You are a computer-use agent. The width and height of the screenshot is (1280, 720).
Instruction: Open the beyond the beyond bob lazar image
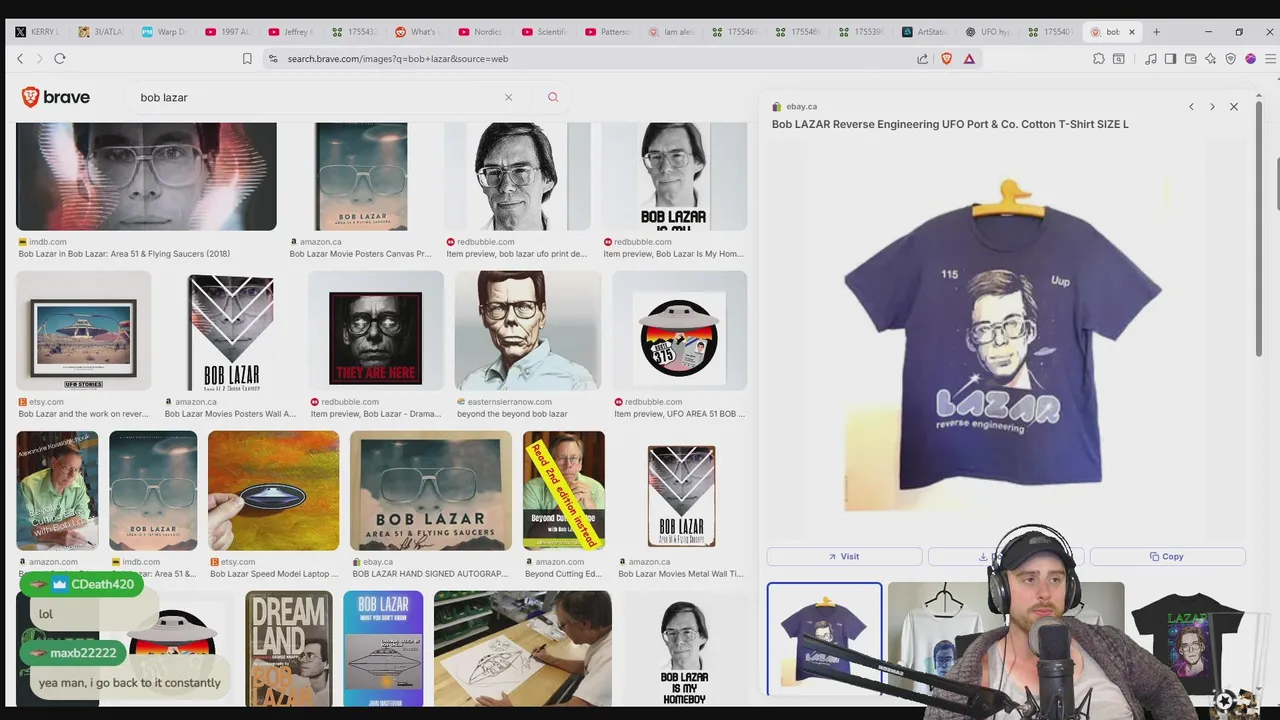tap(528, 330)
